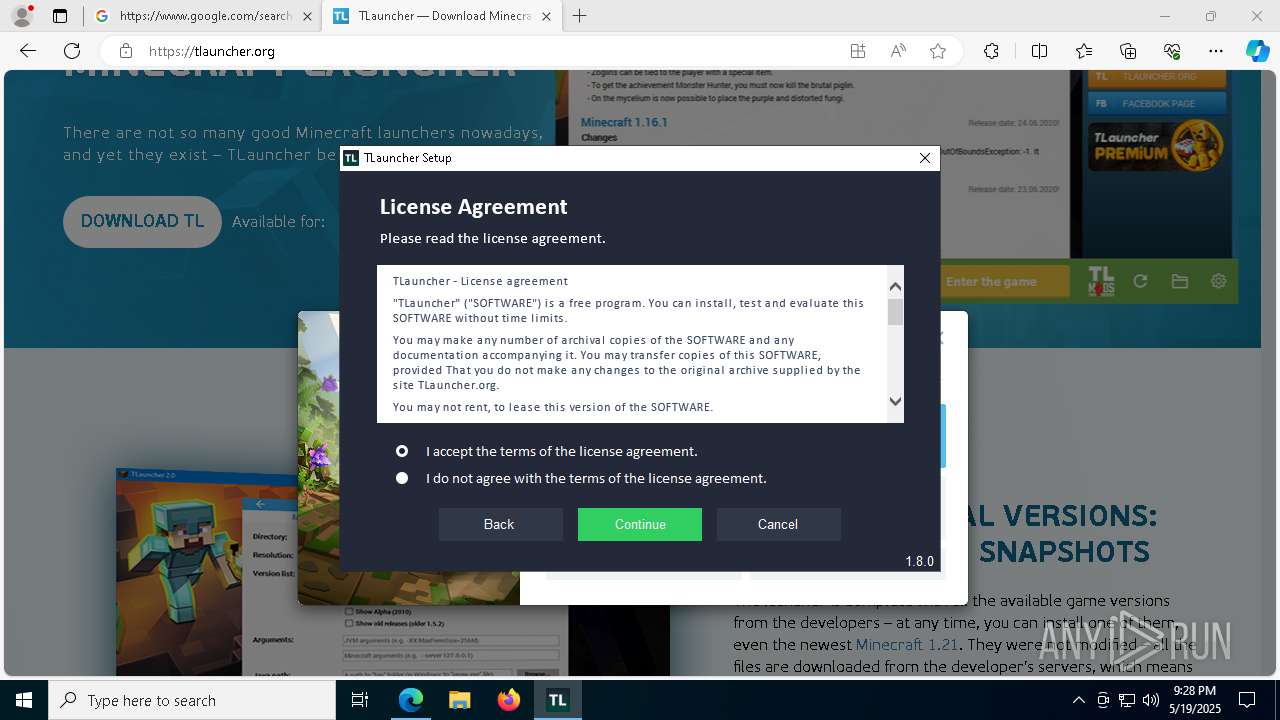Open a new browser tab
Screen dimensions: 1280x720
pos(580,16)
